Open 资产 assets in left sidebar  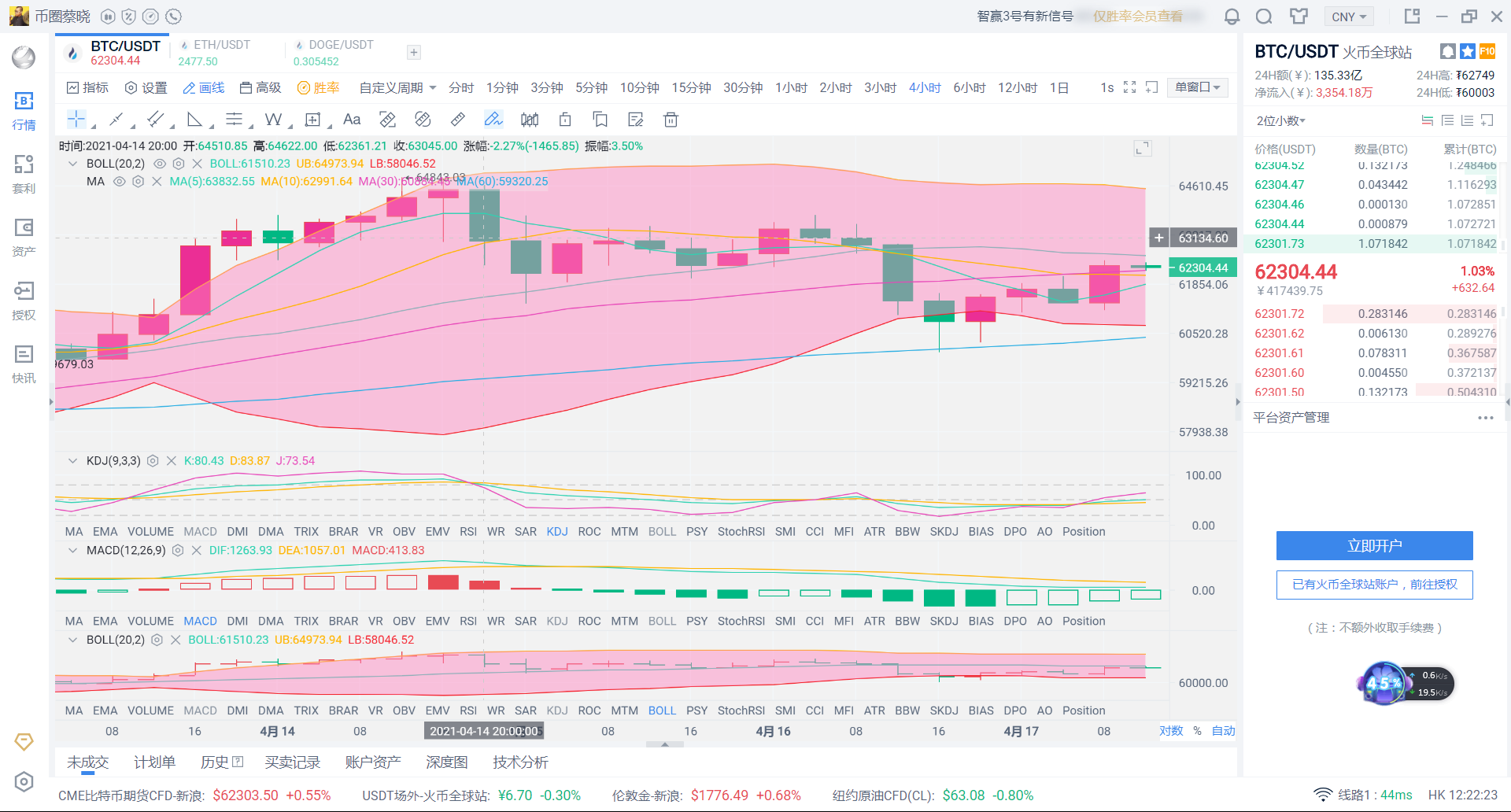pyautogui.click(x=24, y=238)
